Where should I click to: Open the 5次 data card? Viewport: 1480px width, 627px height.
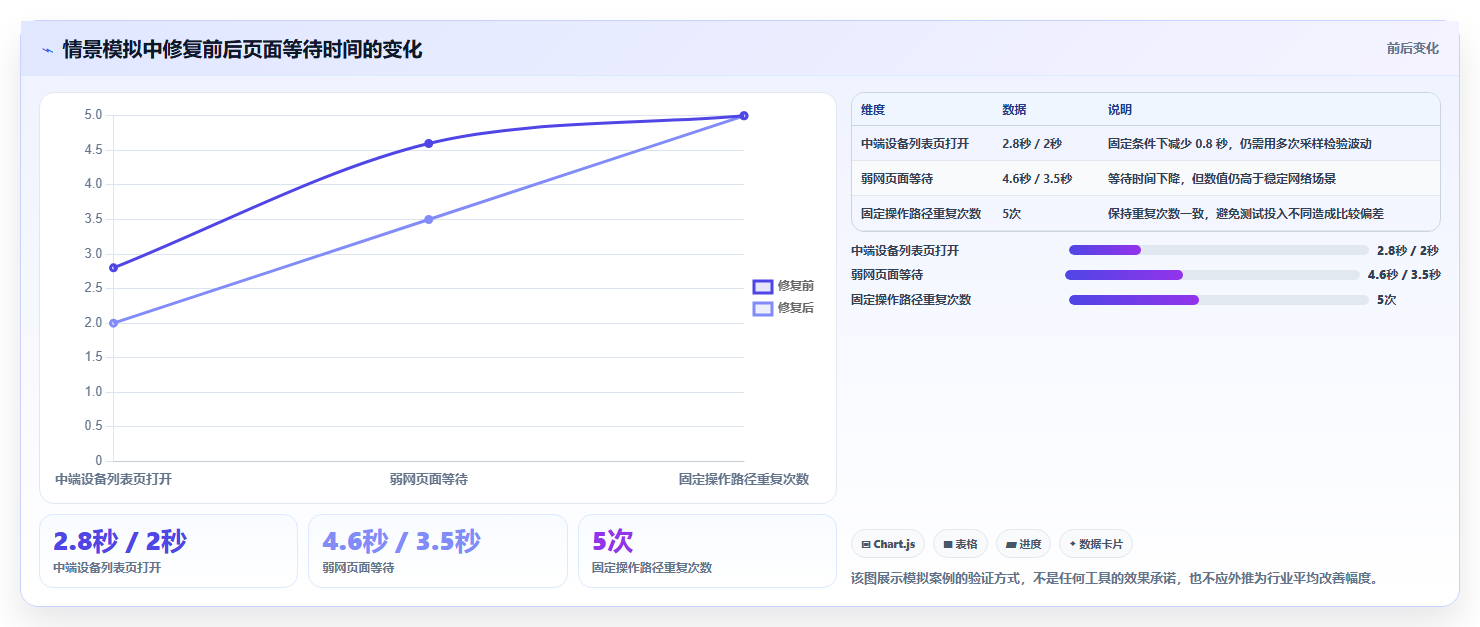pyautogui.click(x=707, y=551)
